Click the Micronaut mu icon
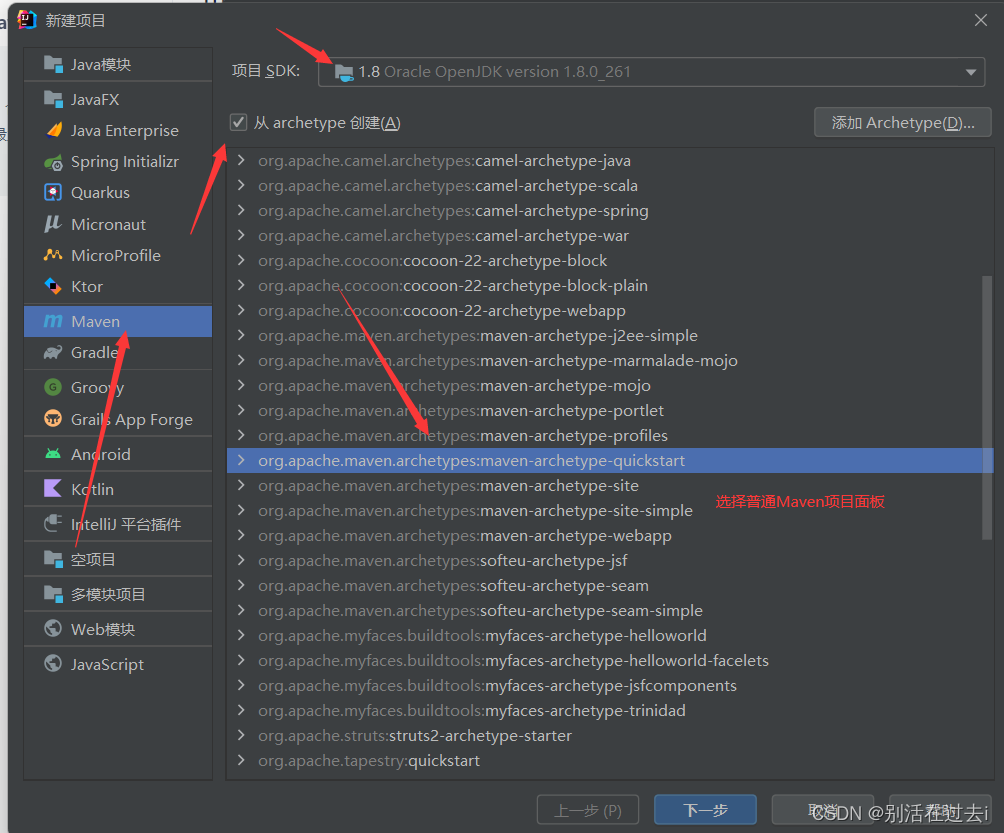The height and width of the screenshot is (833, 1004). [x=53, y=223]
